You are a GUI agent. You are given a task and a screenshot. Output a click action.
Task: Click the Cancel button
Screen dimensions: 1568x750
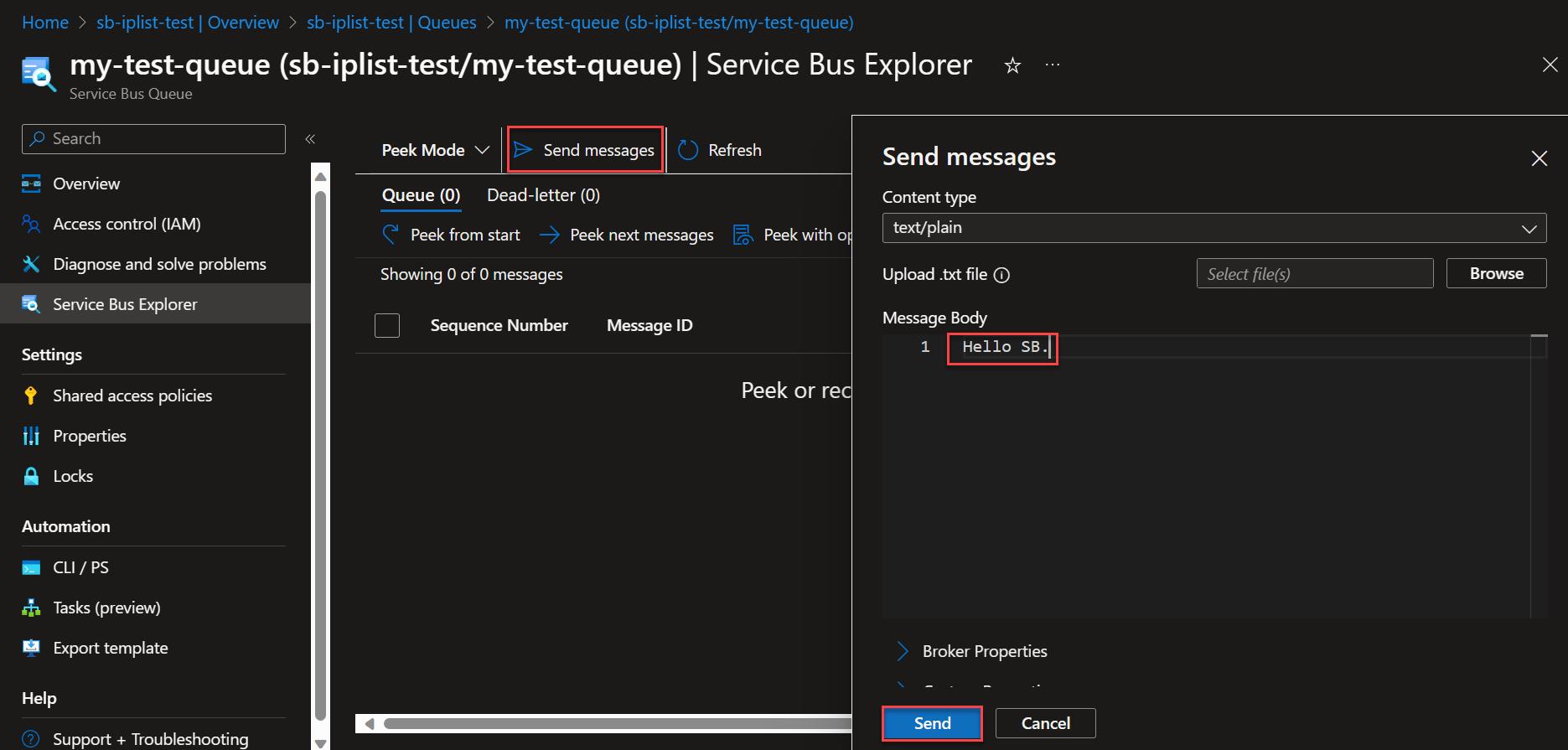tap(1045, 723)
